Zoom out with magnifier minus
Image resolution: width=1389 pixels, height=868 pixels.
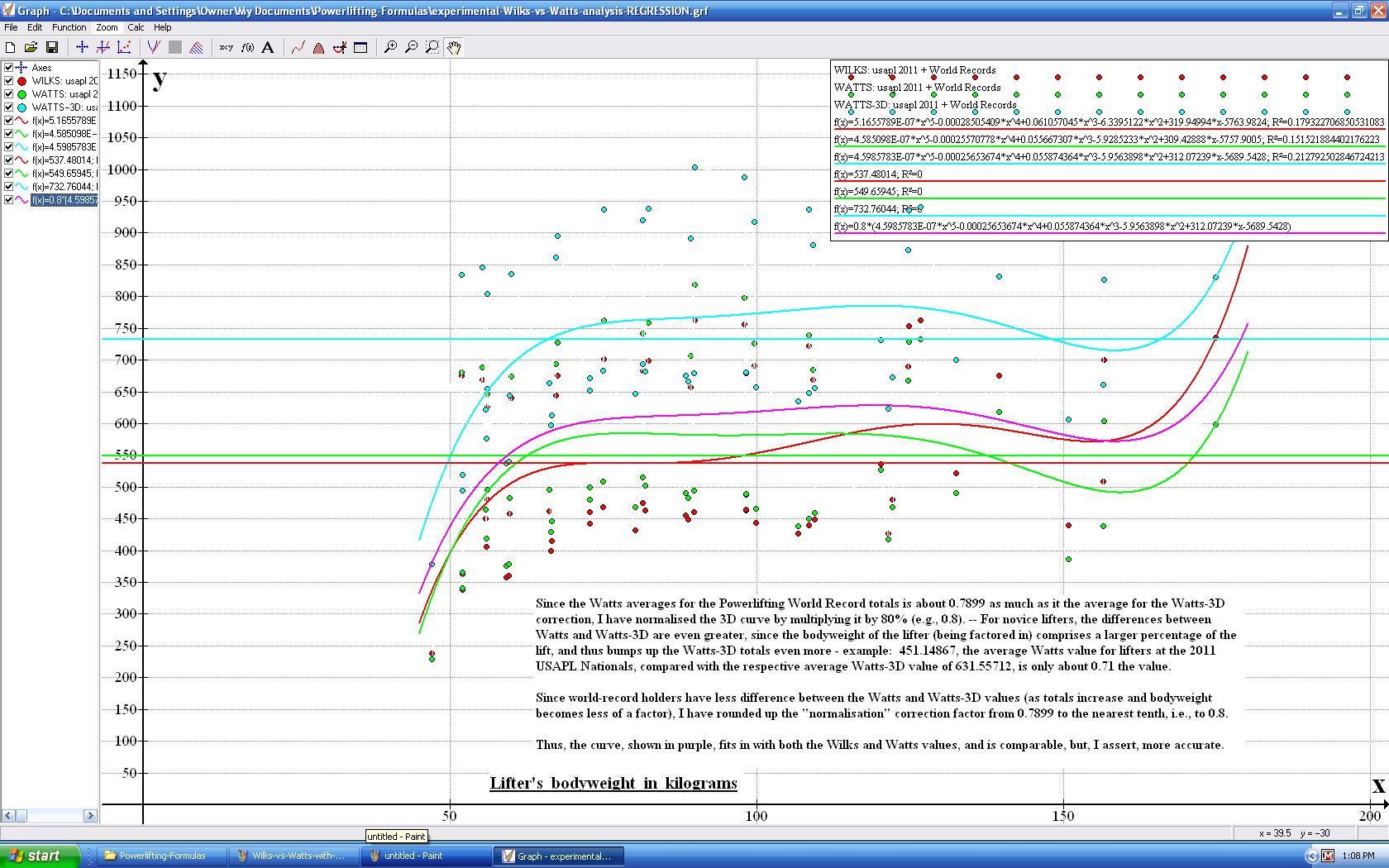(x=411, y=47)
